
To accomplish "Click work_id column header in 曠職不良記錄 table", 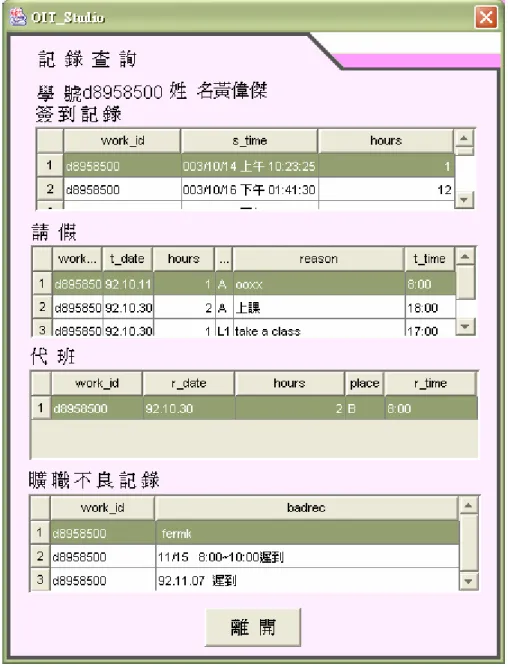I will pos(102,507).
